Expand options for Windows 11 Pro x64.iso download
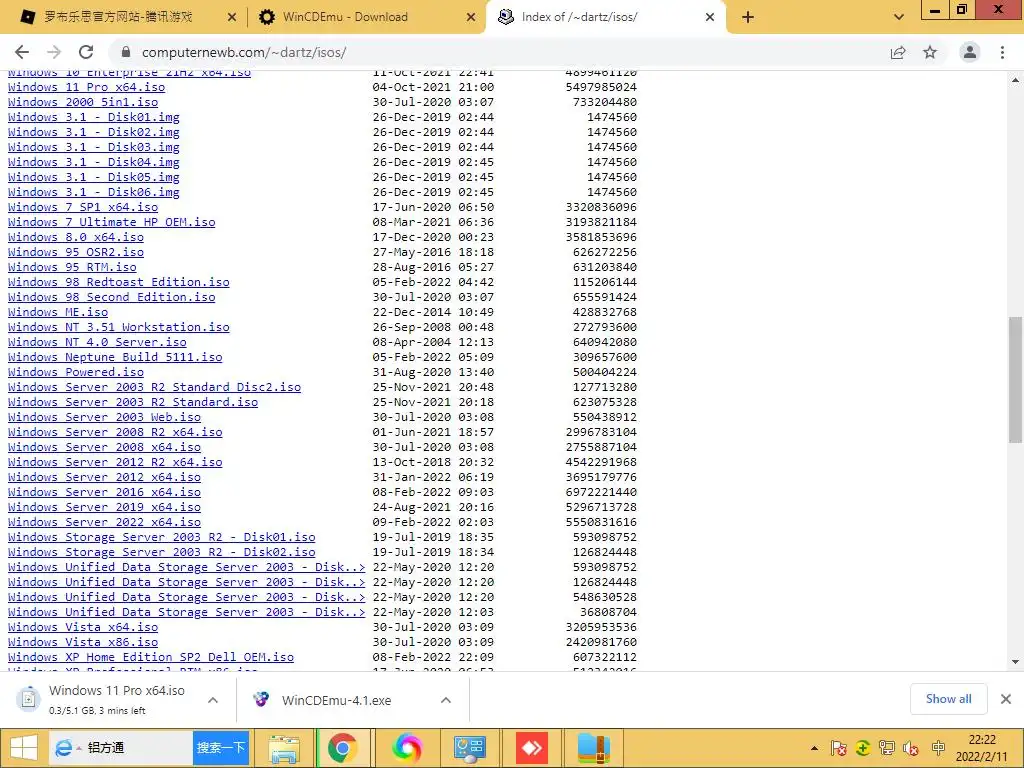 [x=213, y=700]
